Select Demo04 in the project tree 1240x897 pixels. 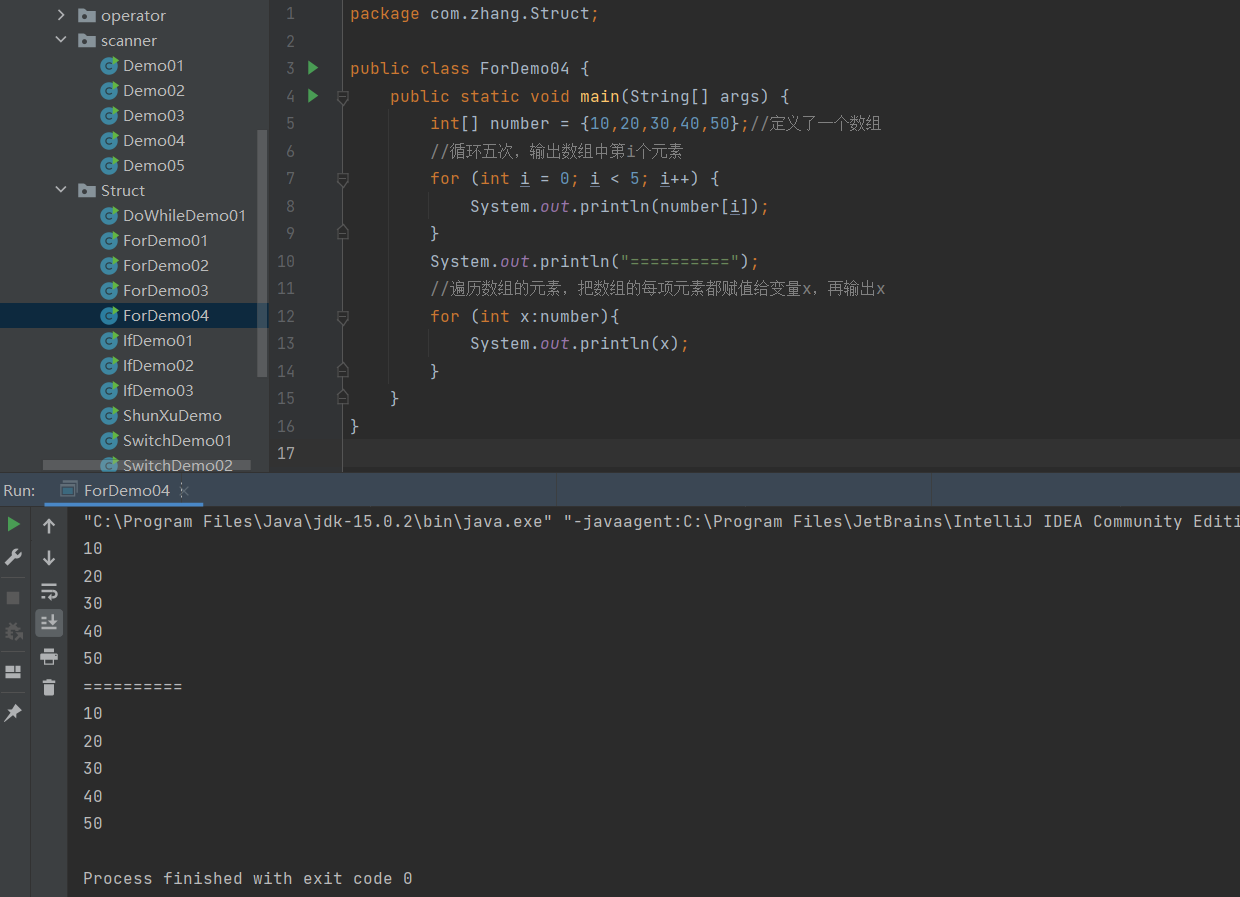click(x=153, y=141)
